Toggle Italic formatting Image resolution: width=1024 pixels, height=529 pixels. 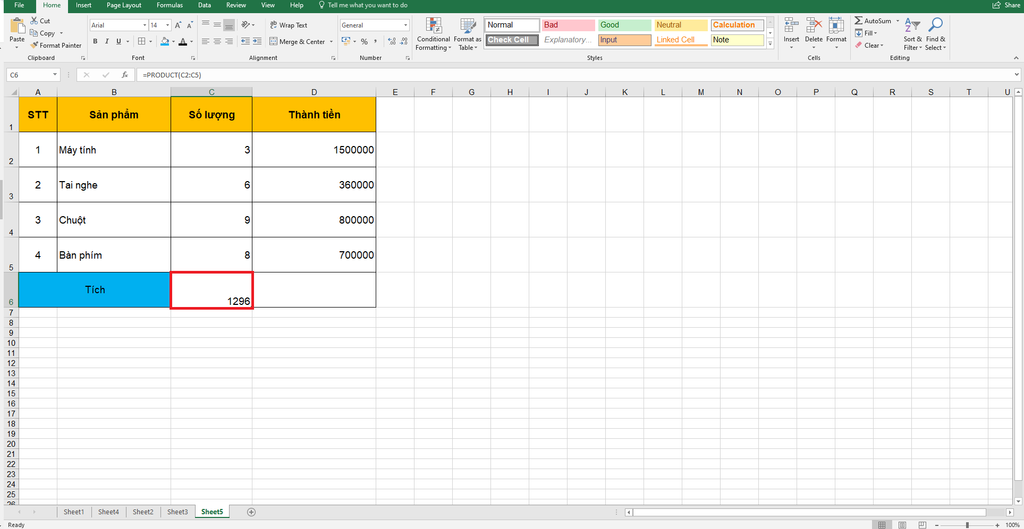pyautogui.click(x=106, y=41)
